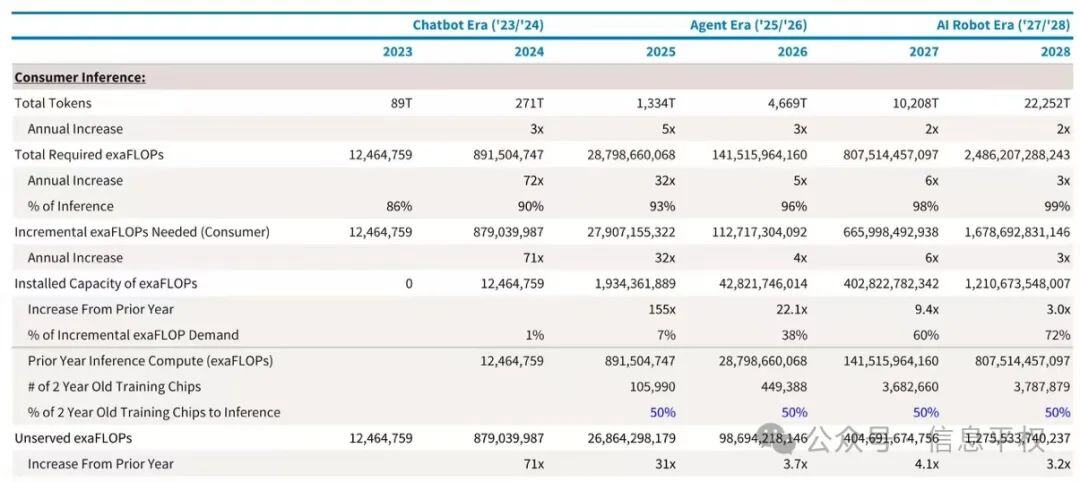Click the "Consumer Inference:" section title

click(x=80, y=78)
